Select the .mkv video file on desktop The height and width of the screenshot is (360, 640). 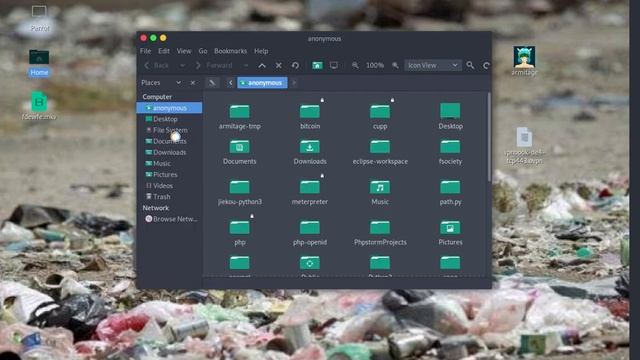pos(39,106)
